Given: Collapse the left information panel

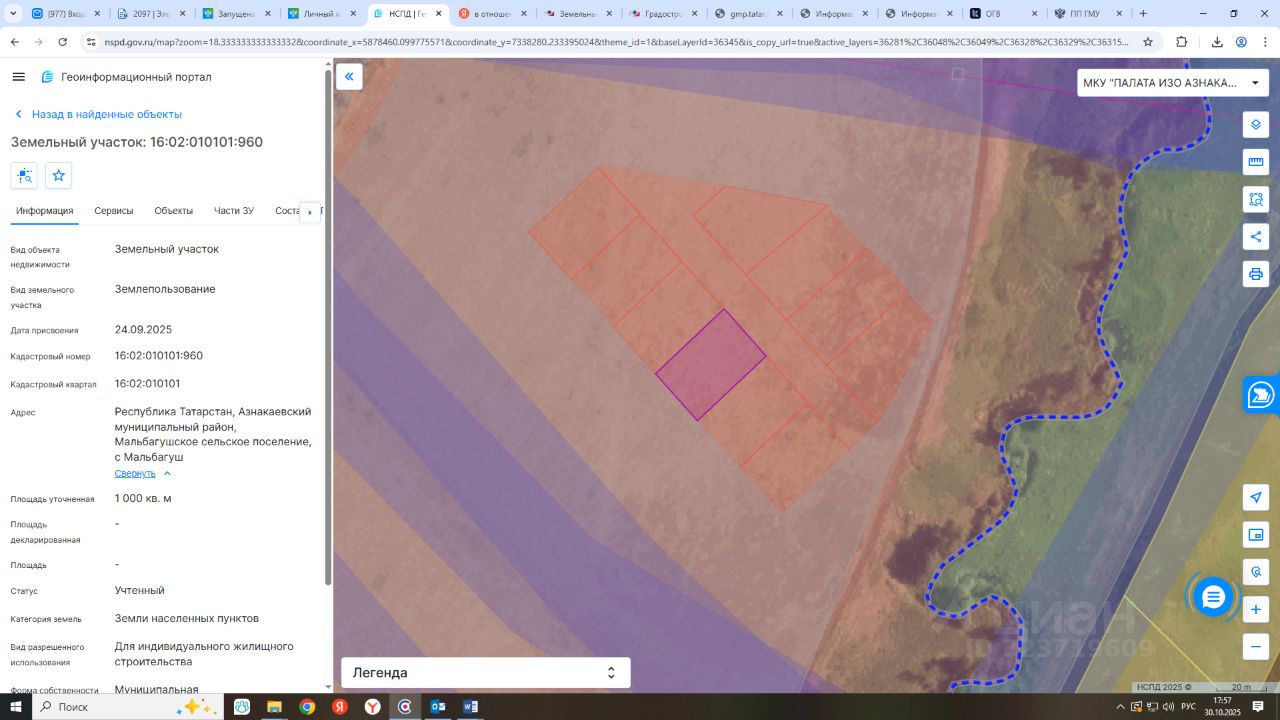Looking at the screenshot, I should 349,76.
